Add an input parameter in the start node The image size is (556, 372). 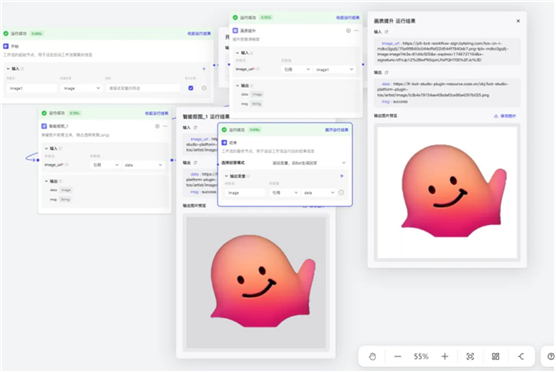(x=204, y=68)
